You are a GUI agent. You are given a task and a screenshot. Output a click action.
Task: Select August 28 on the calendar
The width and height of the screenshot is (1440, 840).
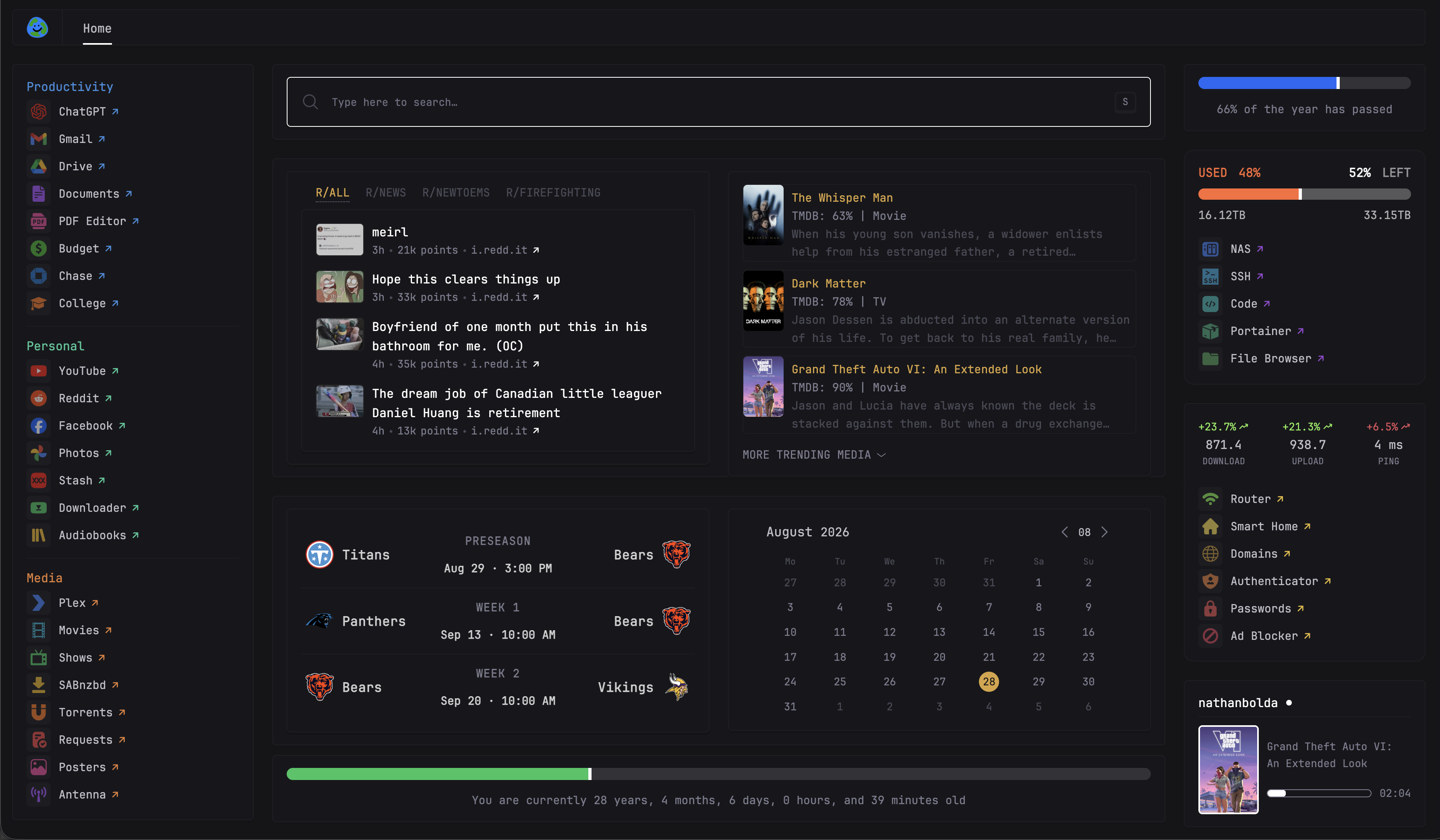click(989, 682)
